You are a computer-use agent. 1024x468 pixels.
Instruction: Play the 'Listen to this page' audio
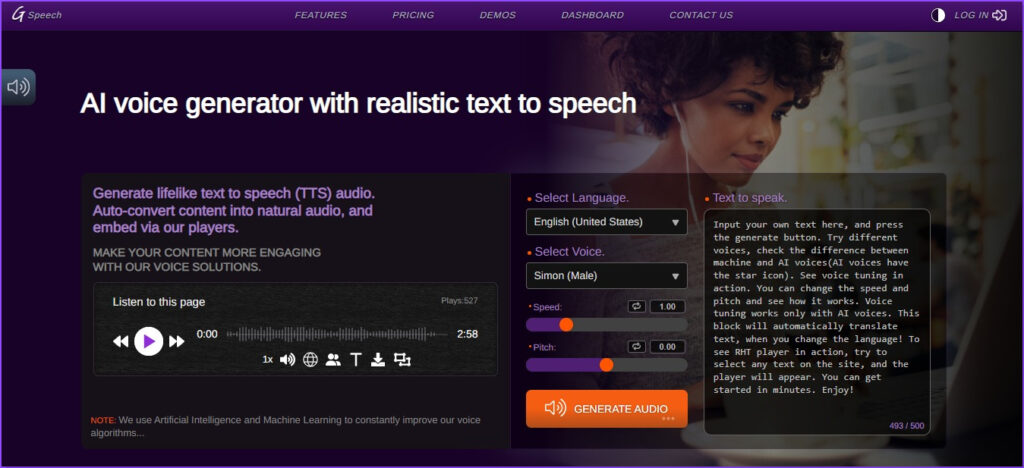pyautogui.click(x=149, y=341)
